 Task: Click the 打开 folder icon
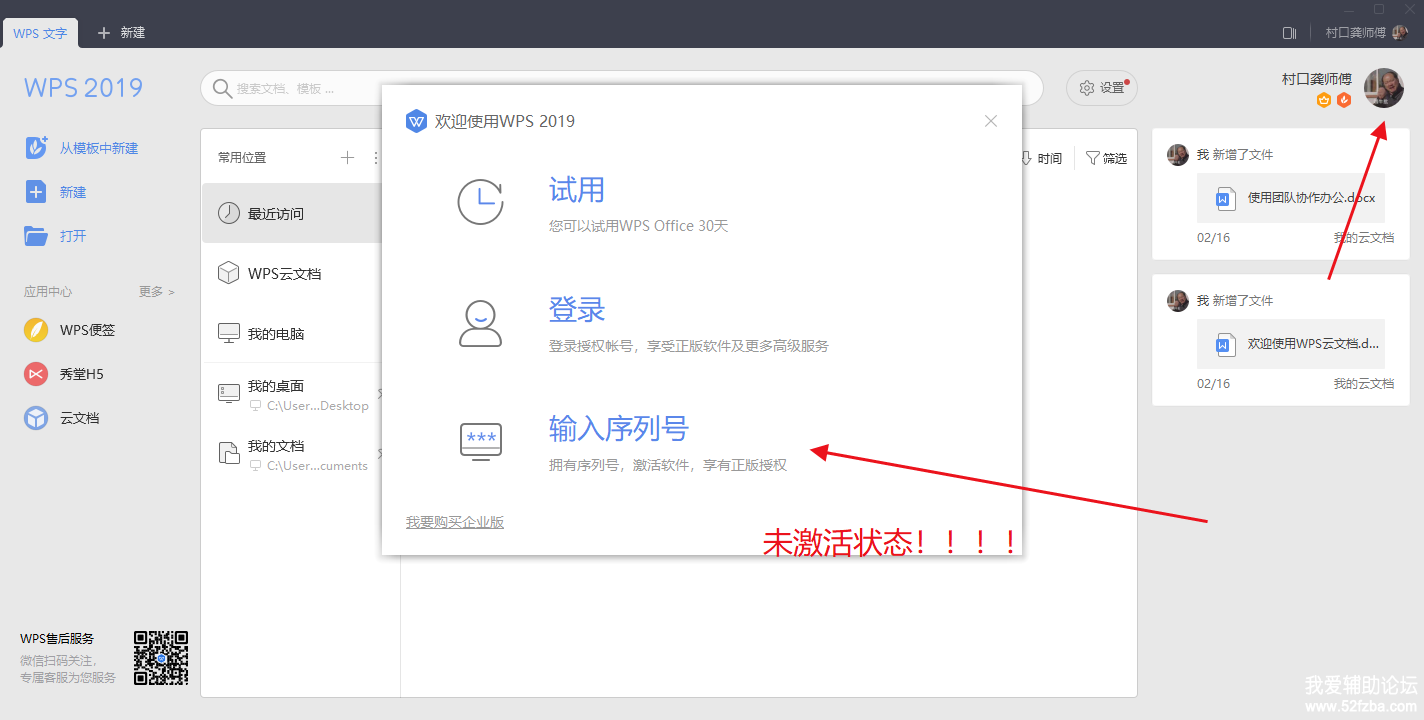click(36, 236)
